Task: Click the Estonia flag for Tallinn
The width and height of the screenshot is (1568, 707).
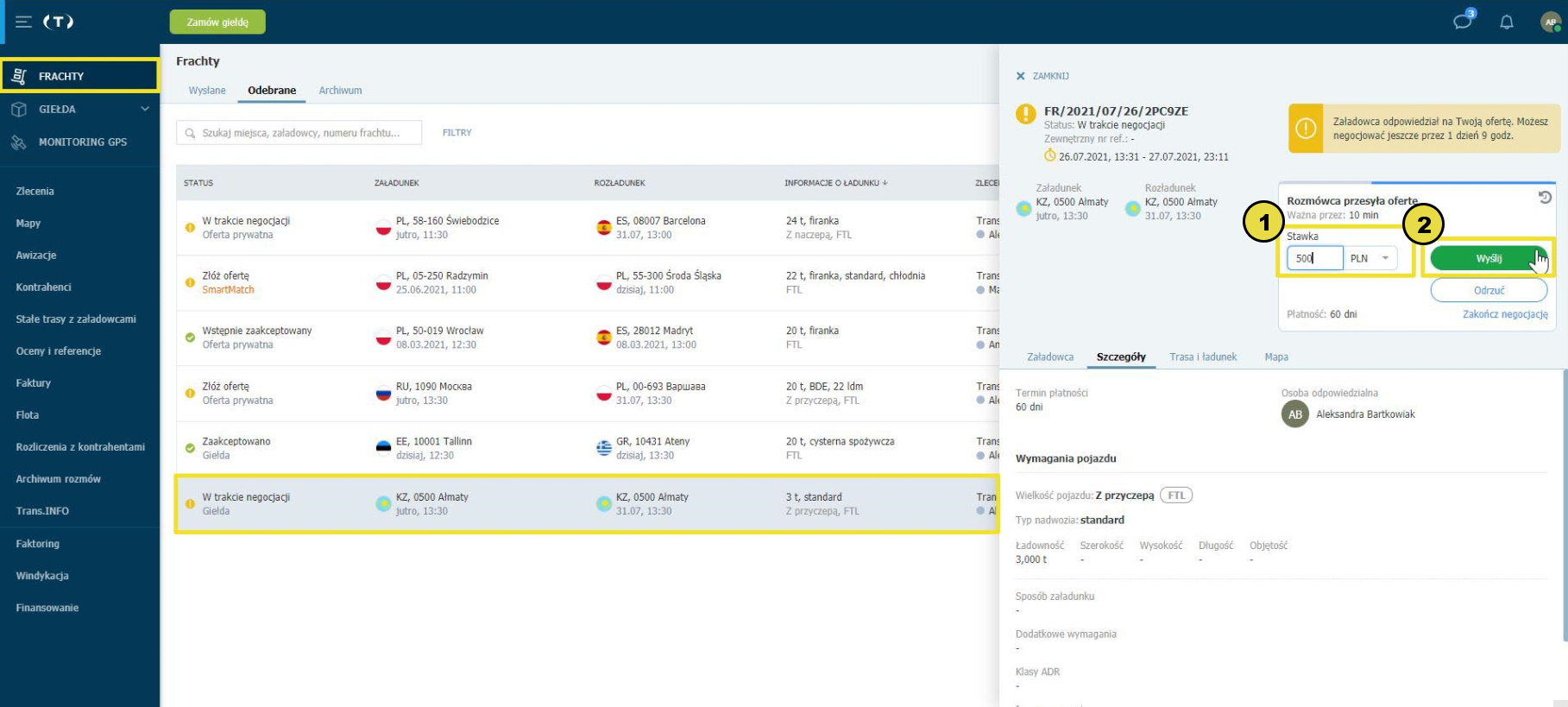Action: coord(384,448)
